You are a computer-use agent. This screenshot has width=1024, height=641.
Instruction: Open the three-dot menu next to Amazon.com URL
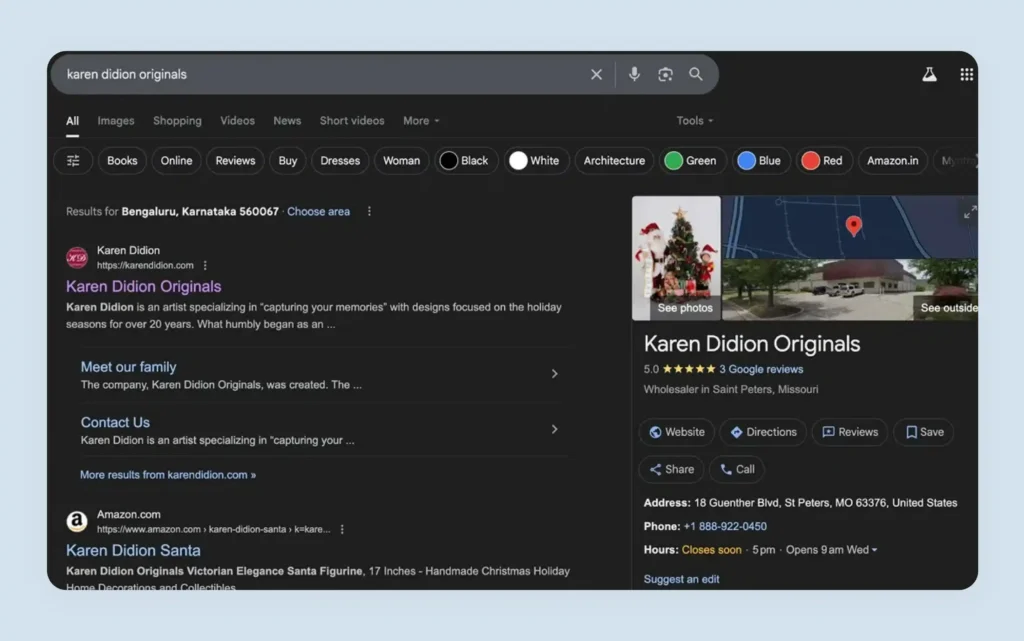click(342, 529)
